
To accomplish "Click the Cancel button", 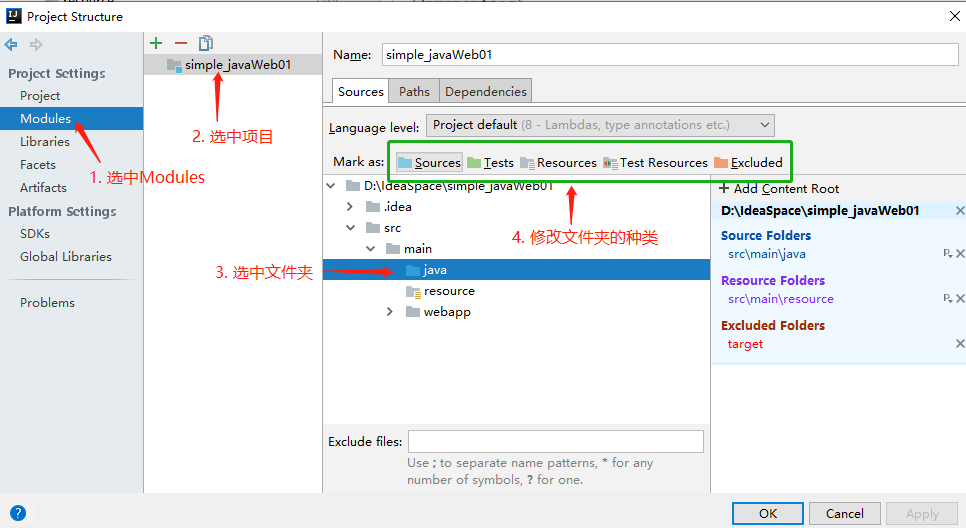I will [x=845, y=513].
